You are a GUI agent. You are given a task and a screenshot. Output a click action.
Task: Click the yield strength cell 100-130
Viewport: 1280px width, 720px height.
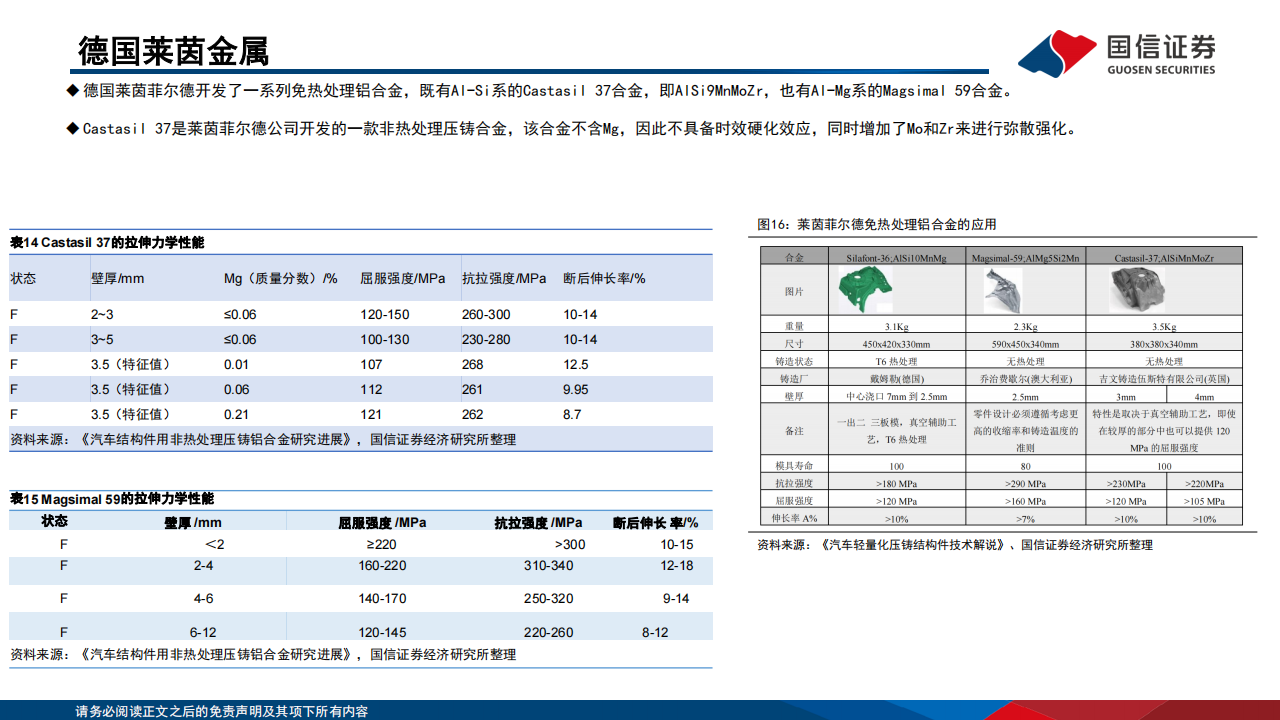(385, 339)
